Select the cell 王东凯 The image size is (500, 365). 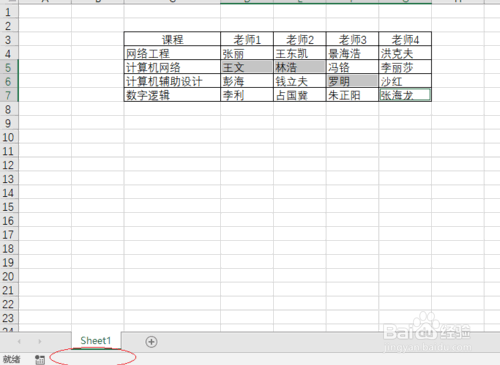pos(300,53)
